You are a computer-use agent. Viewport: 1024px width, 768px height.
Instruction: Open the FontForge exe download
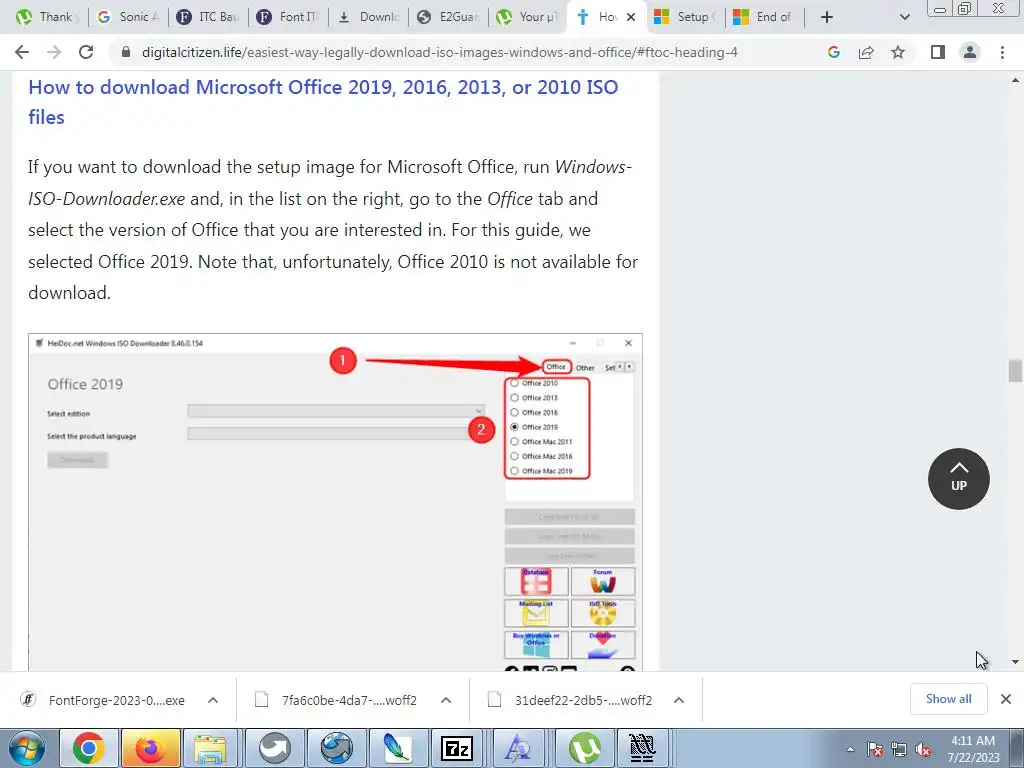(103, 700)
